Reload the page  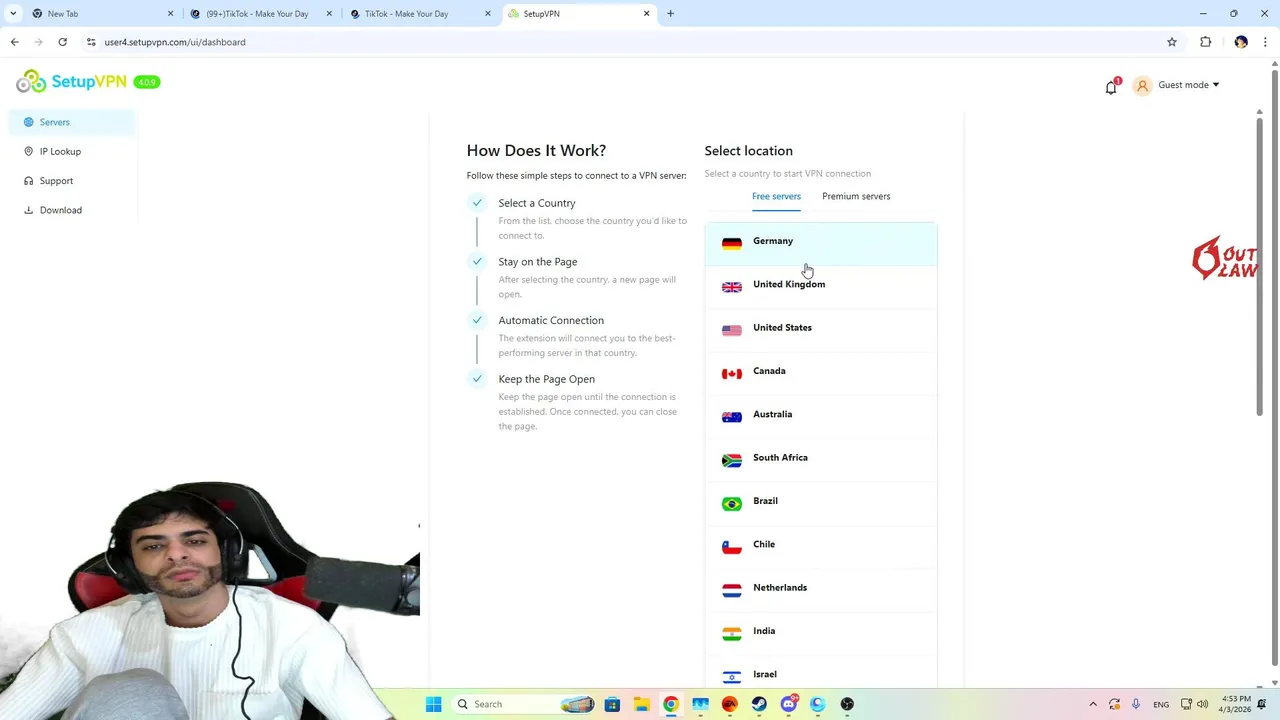click(62, 42)
